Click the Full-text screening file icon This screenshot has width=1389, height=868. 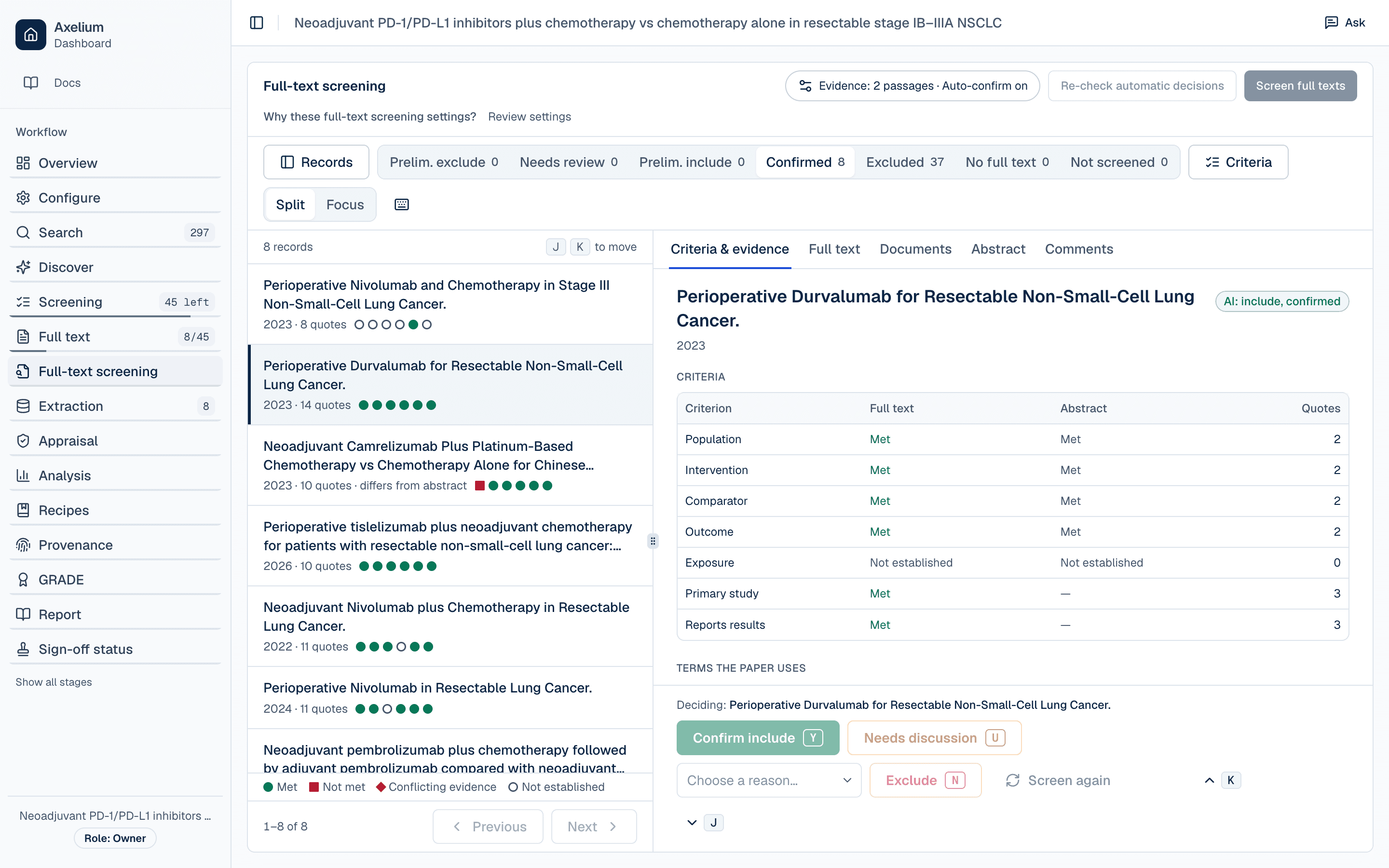pos(23,371)
